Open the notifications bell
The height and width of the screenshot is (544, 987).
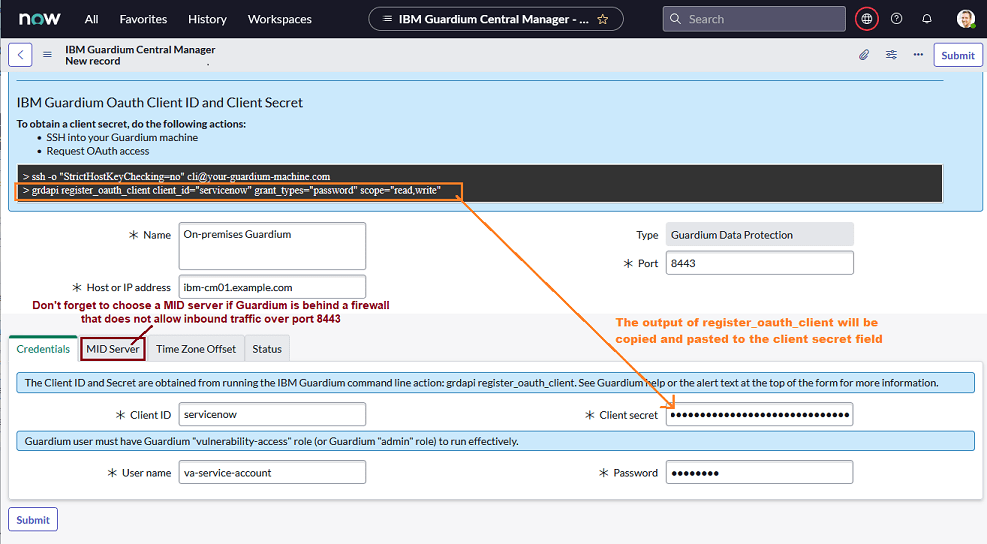(x=927, y=19)
